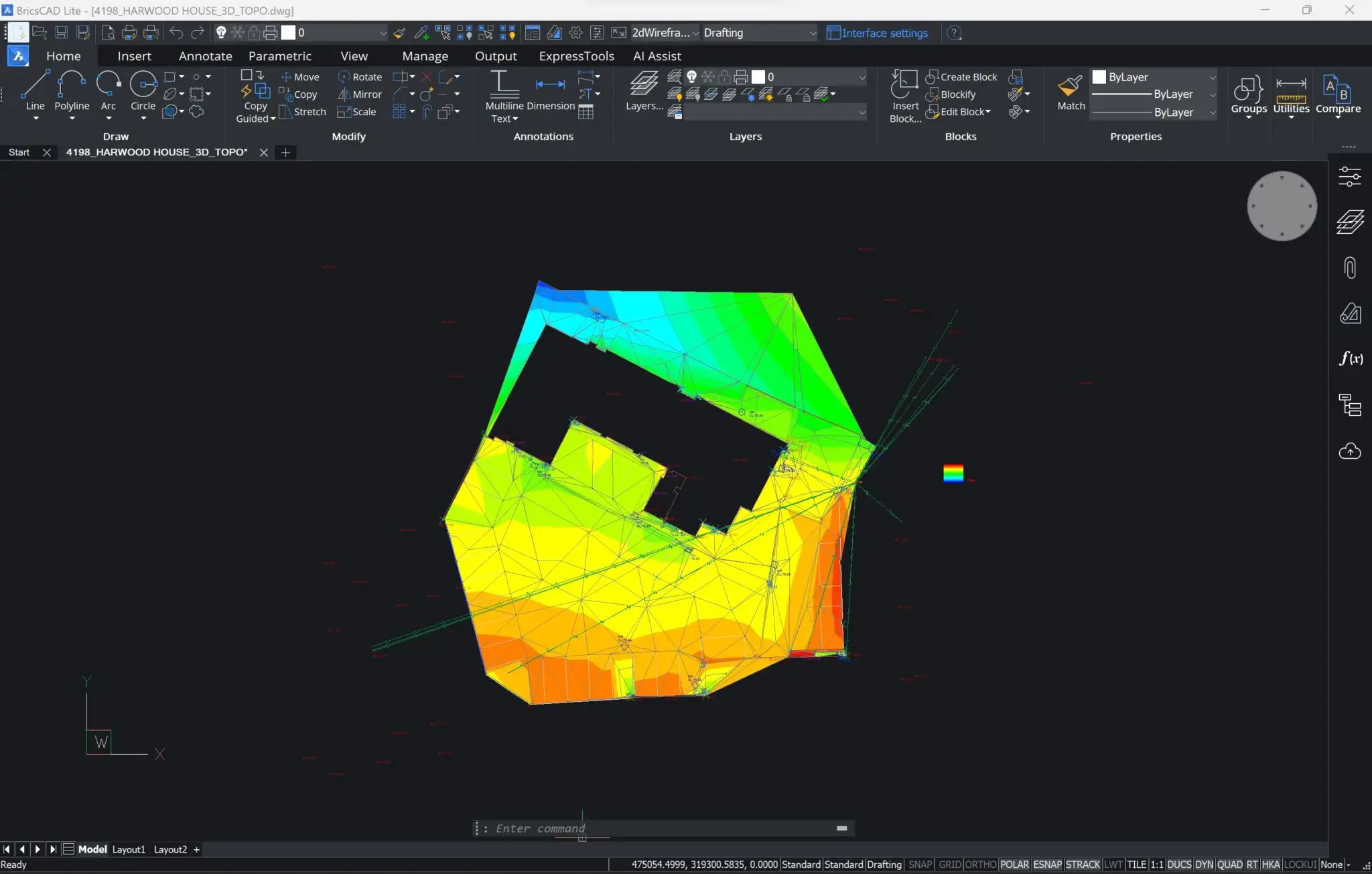This screenshot has width=1372, height=874.
Task: Toggle SNAP in the status bar
Action: coord(920,865)
